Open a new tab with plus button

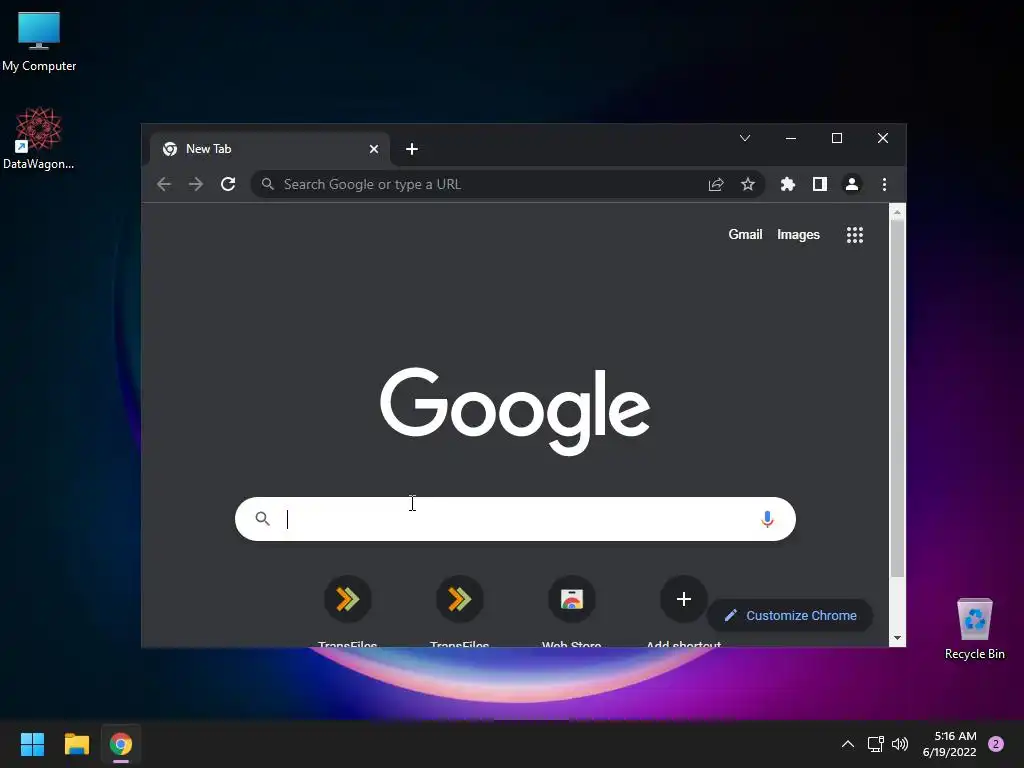[411, 149]
